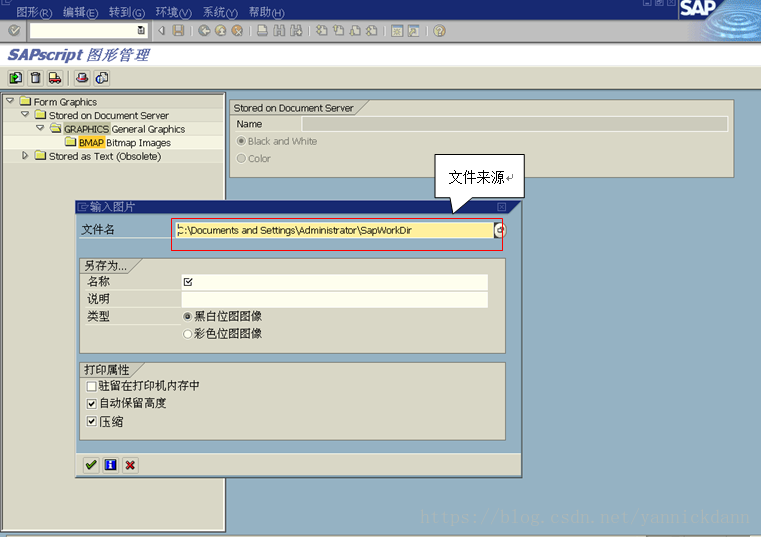The width and height of the screenshot is (761, 537).
Task: Click the red hat Print Preview icon
Action: [x=82, y=78]
